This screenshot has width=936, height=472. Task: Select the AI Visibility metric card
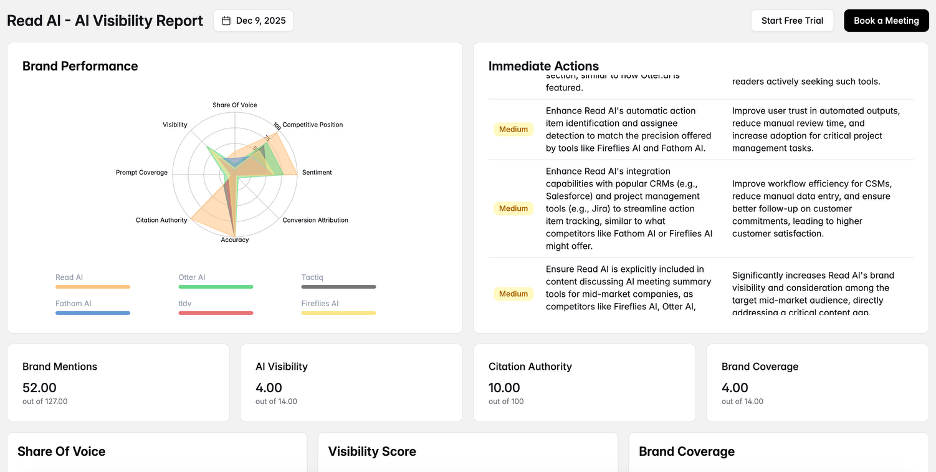click(x=351, y=382)
